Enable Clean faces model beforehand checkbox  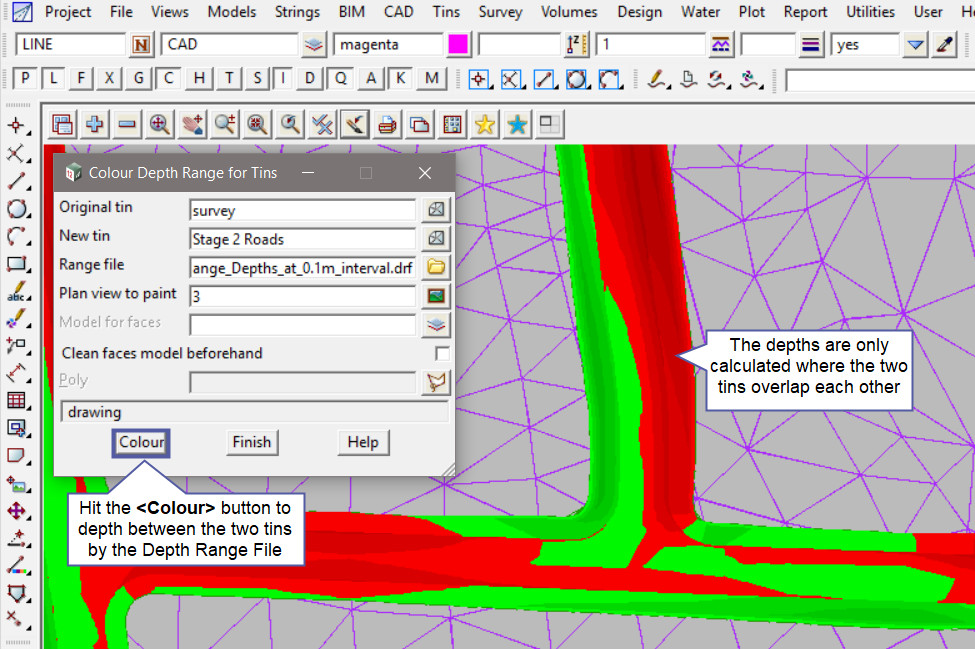[x=442, y=354]
